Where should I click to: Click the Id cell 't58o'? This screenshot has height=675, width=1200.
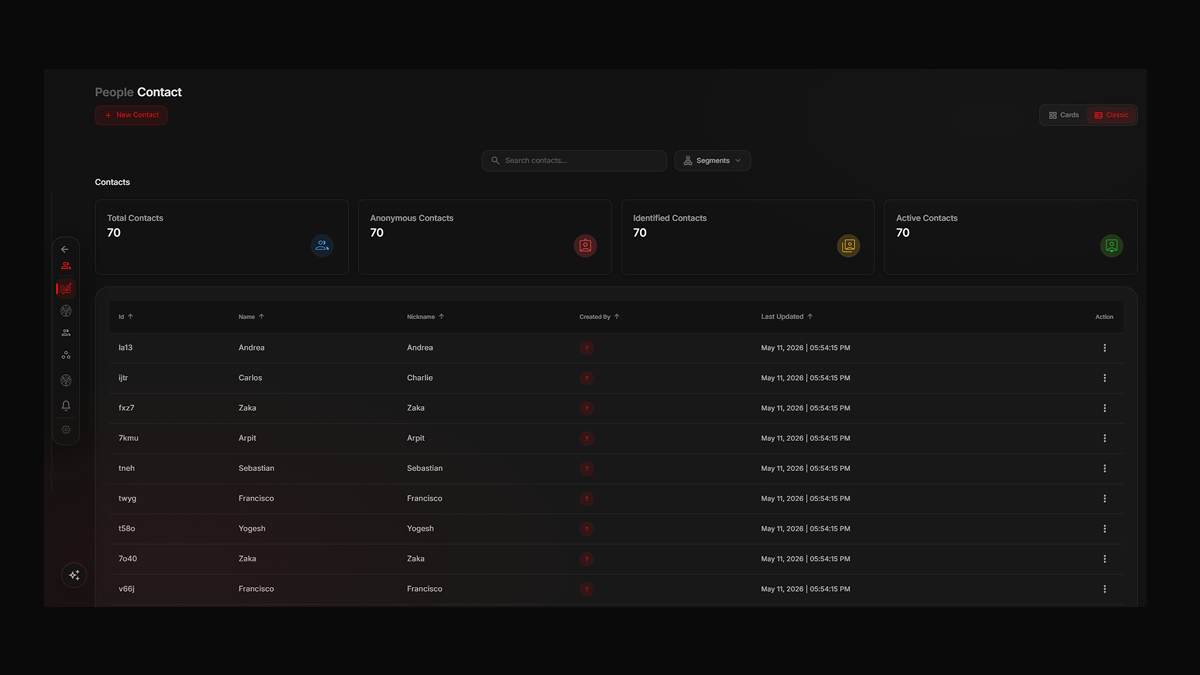point(126,528)
